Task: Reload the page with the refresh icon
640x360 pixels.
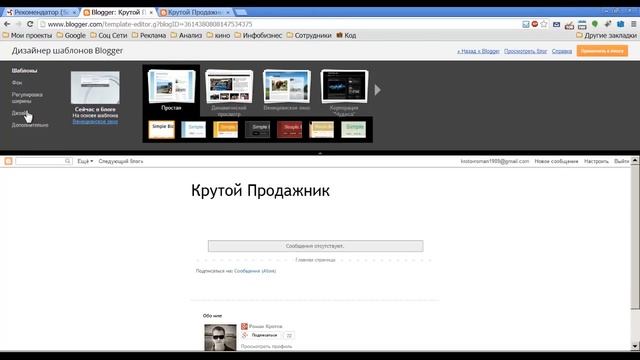Action: (30, 24)
